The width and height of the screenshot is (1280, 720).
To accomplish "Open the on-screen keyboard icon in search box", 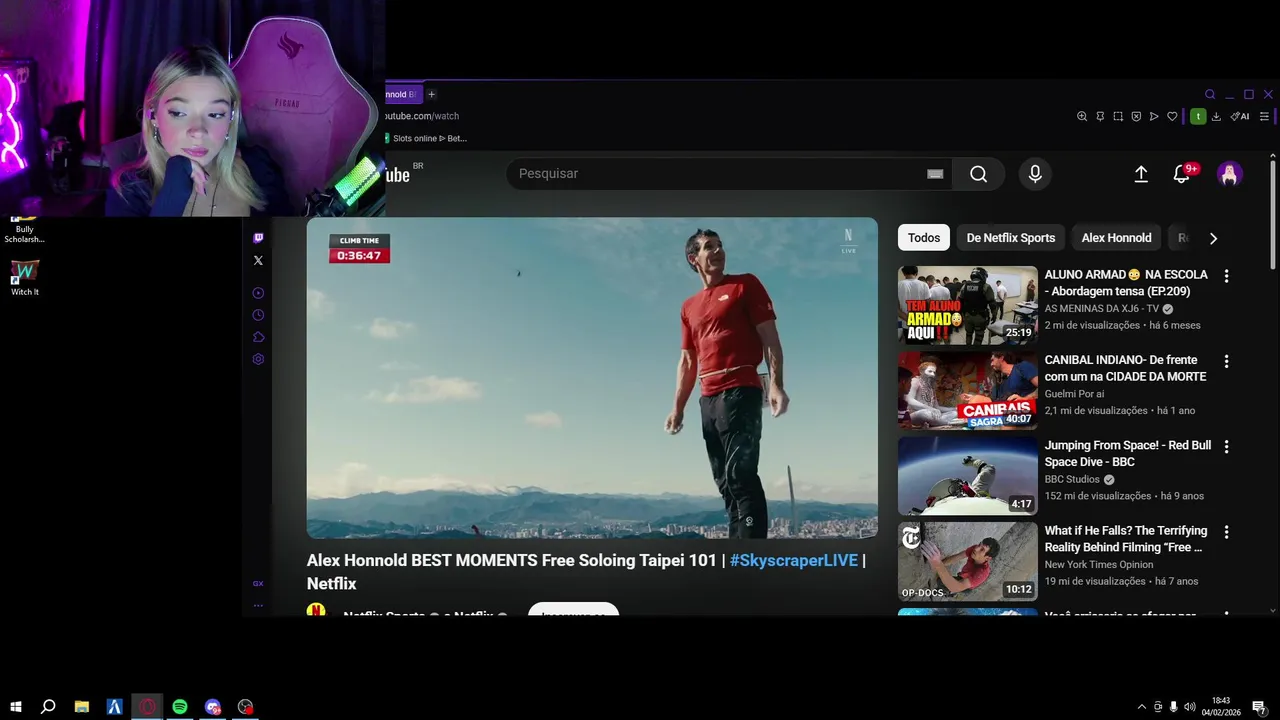I will point(935,174).
